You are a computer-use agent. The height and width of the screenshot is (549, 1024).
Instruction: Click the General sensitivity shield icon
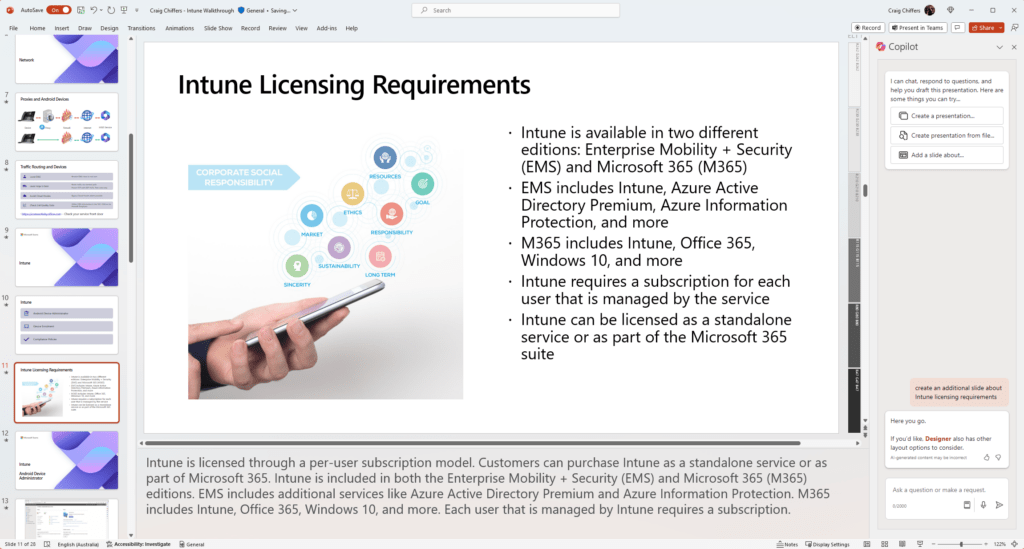pyautogui.click(x=241, y=10)
